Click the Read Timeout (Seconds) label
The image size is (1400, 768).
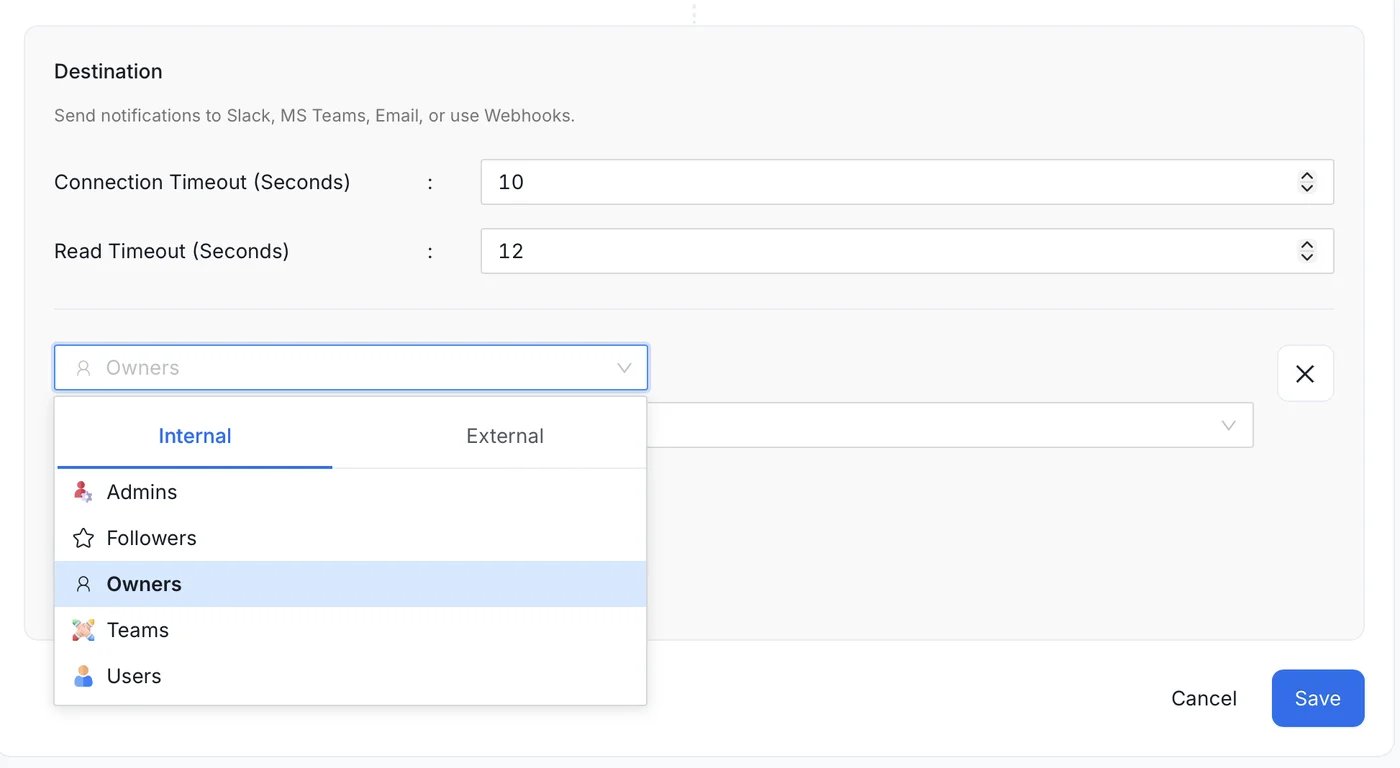172,251
